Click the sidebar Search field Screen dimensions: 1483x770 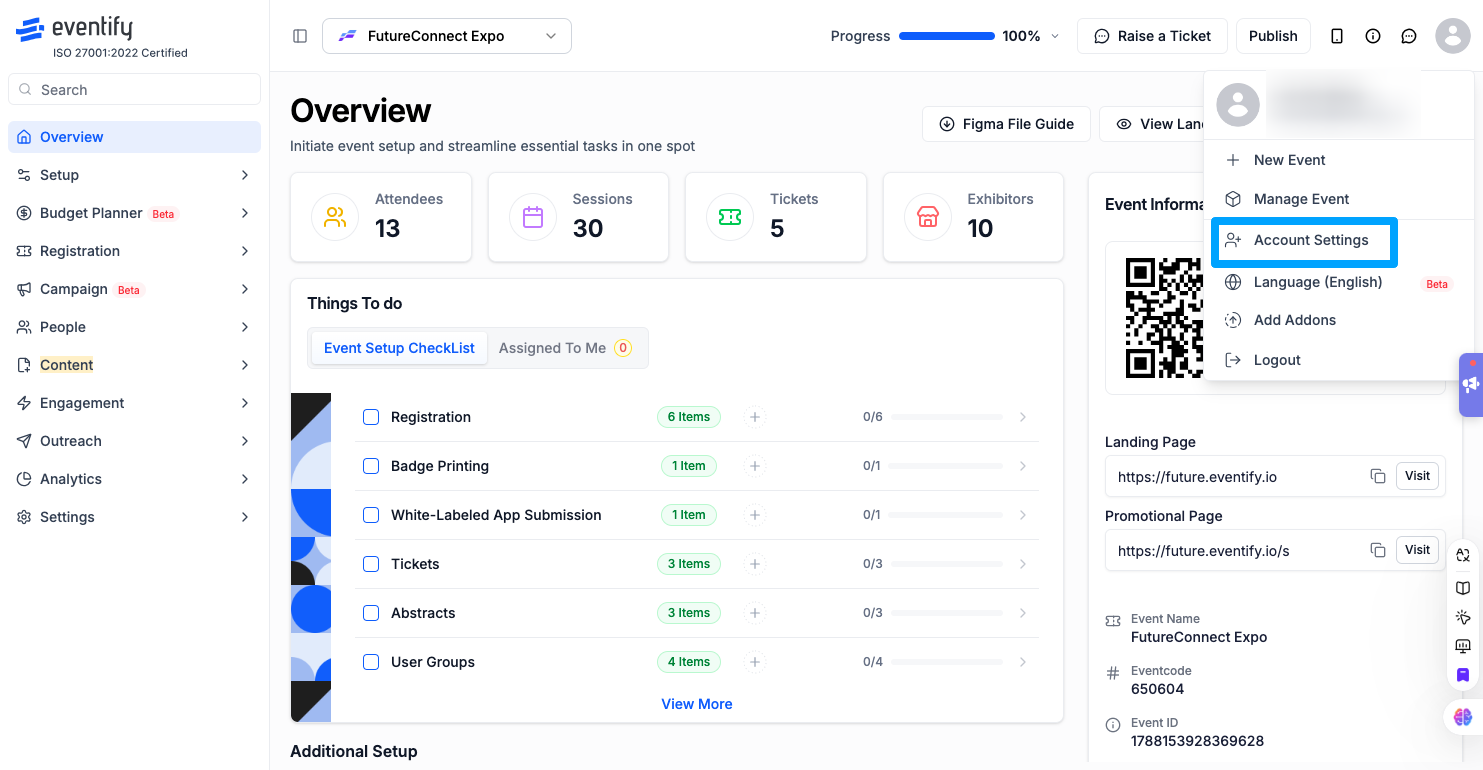point(134,90)
